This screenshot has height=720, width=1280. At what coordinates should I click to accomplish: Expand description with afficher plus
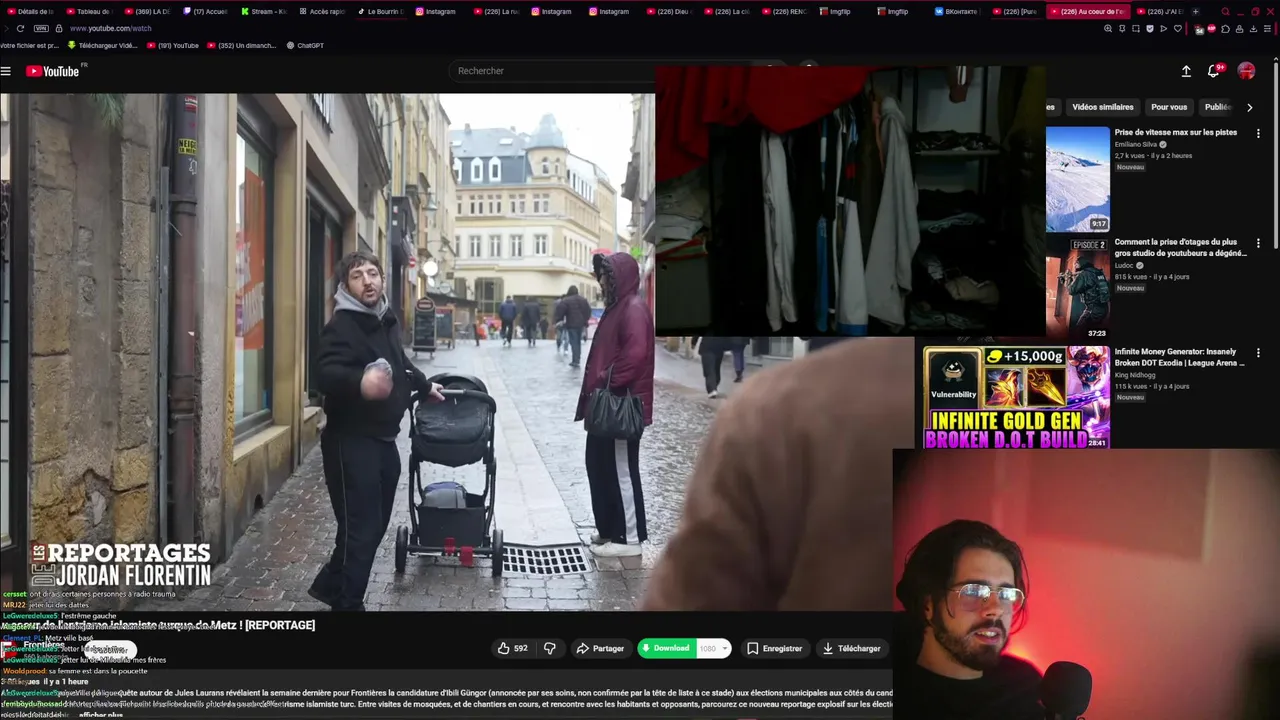click(101, 715)
